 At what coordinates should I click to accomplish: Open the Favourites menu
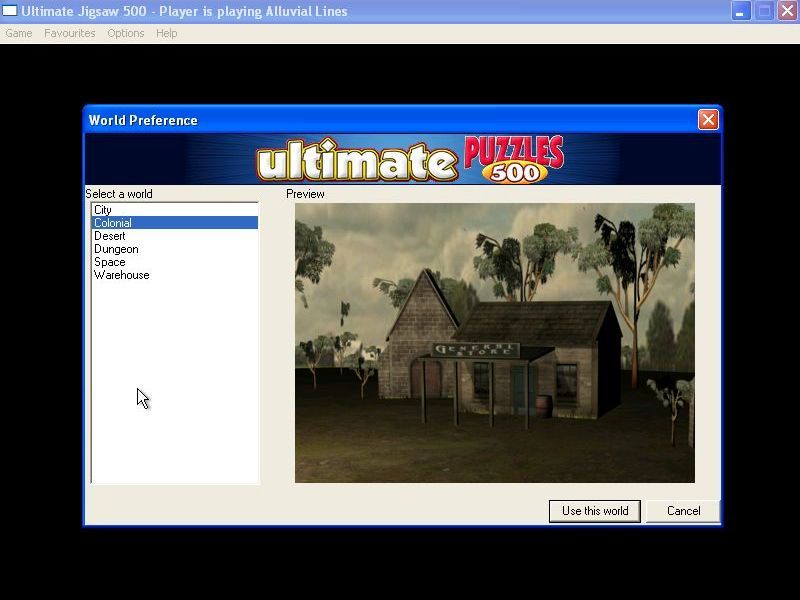69,33
